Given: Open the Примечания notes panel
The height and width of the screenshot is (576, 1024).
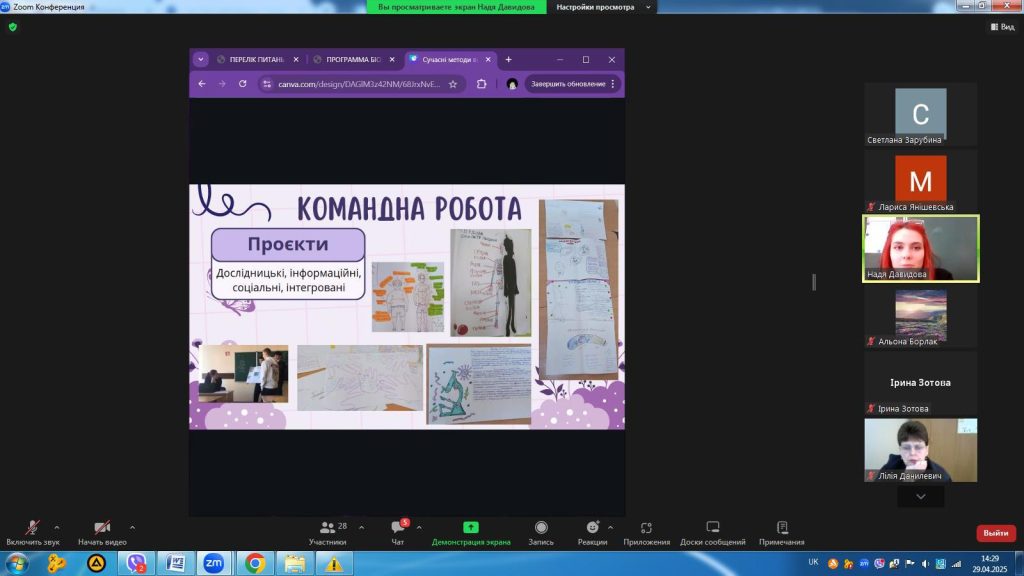Looking at the screenshot, I should pyautogui.click(x=782, y=532).
